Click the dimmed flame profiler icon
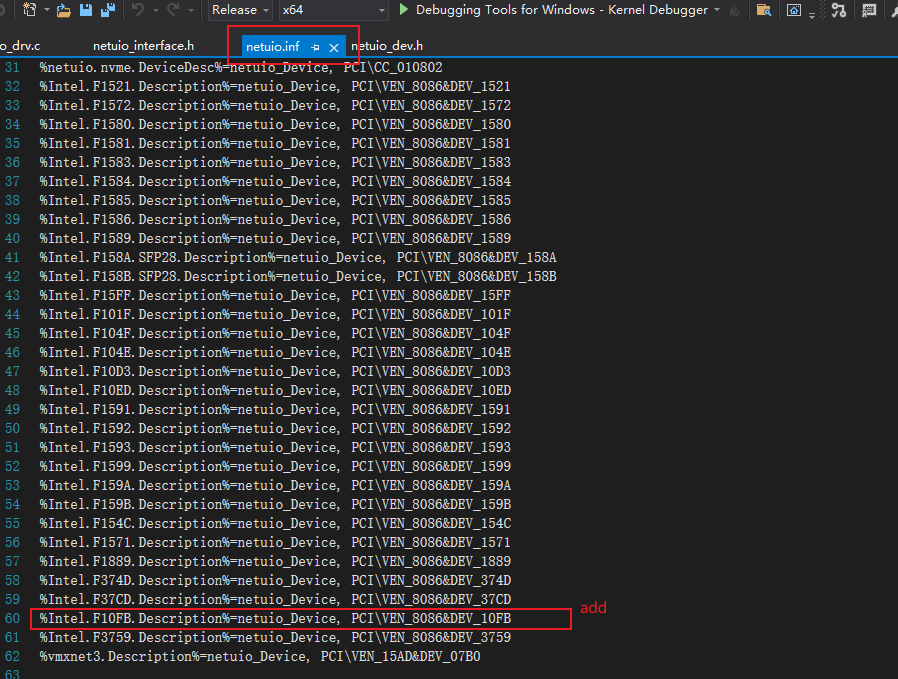This screenshot has width=898, height=679. [x=735, y=10]
